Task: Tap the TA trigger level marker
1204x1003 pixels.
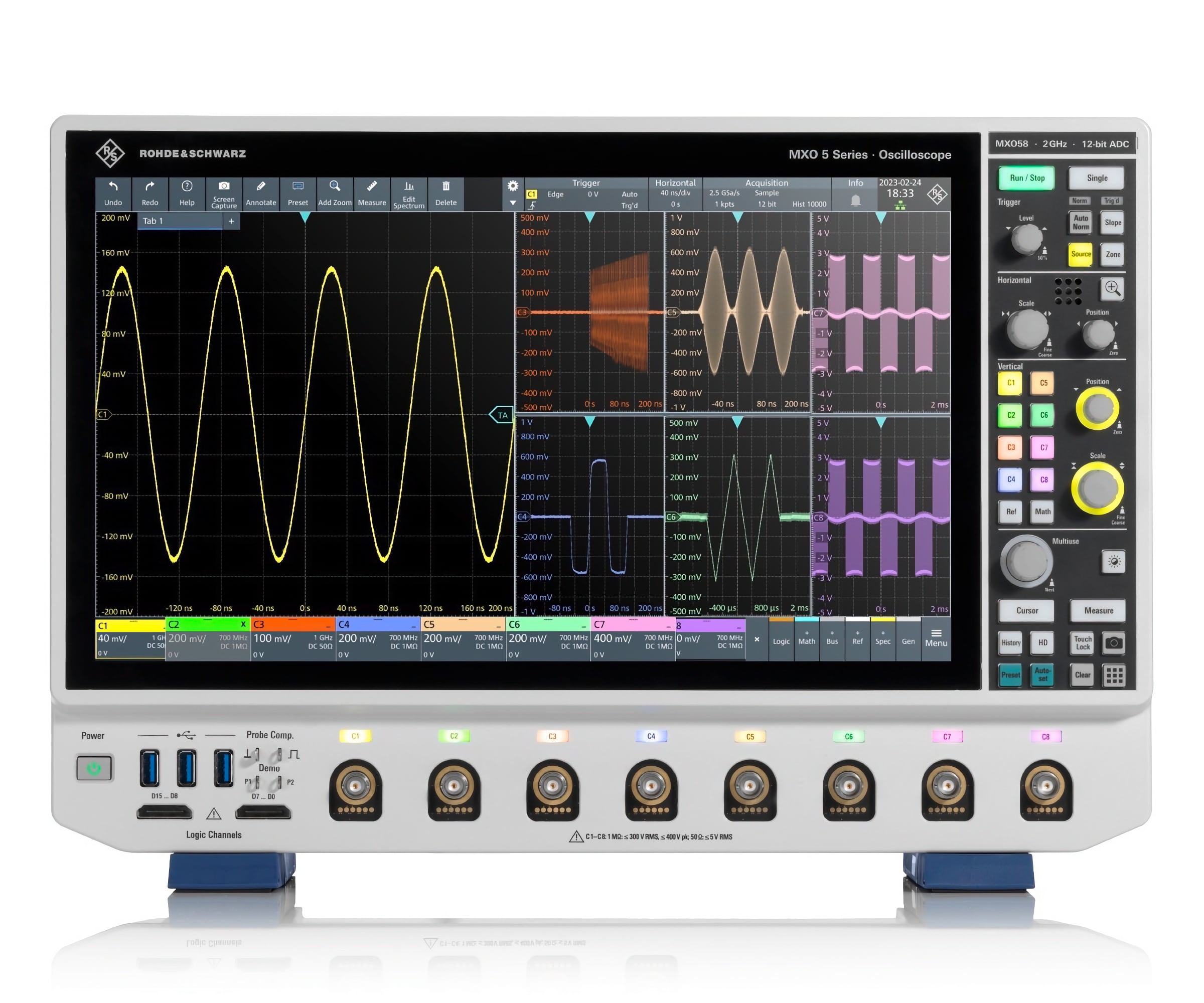Action: (x=501, y=415)
